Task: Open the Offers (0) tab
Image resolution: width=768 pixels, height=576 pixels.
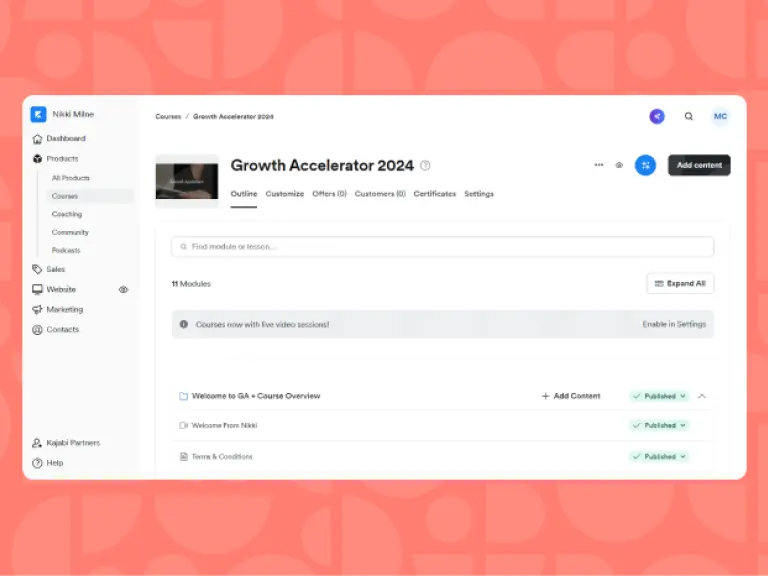Action: (x=329, y=194)
